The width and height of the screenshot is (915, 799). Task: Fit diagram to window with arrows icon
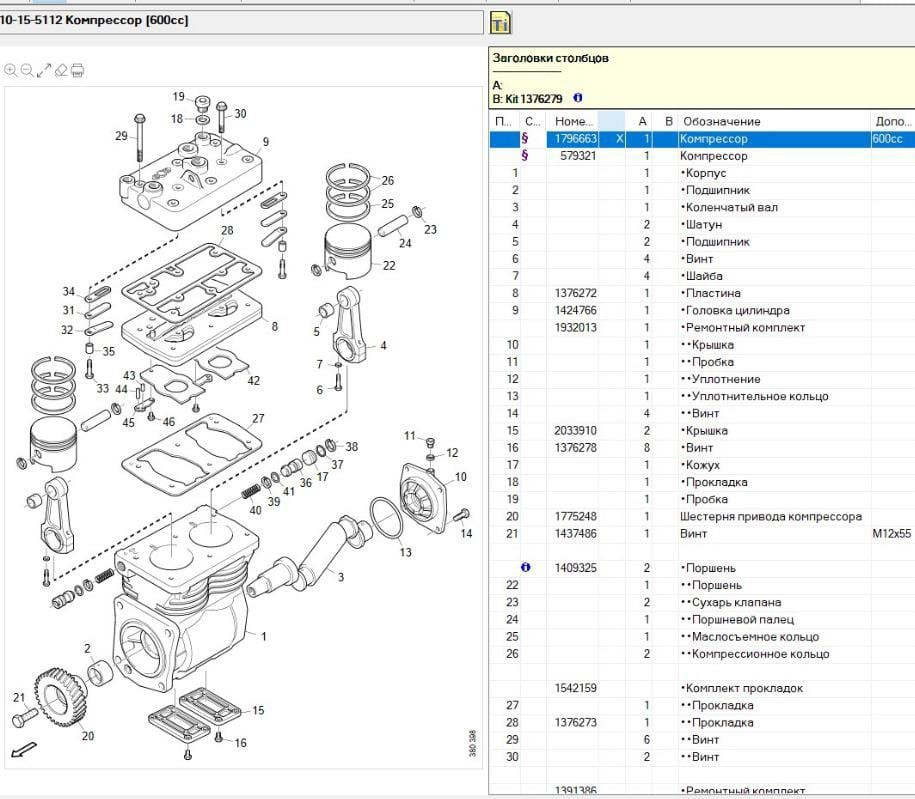pyautogui.click(x=44, y=70)
